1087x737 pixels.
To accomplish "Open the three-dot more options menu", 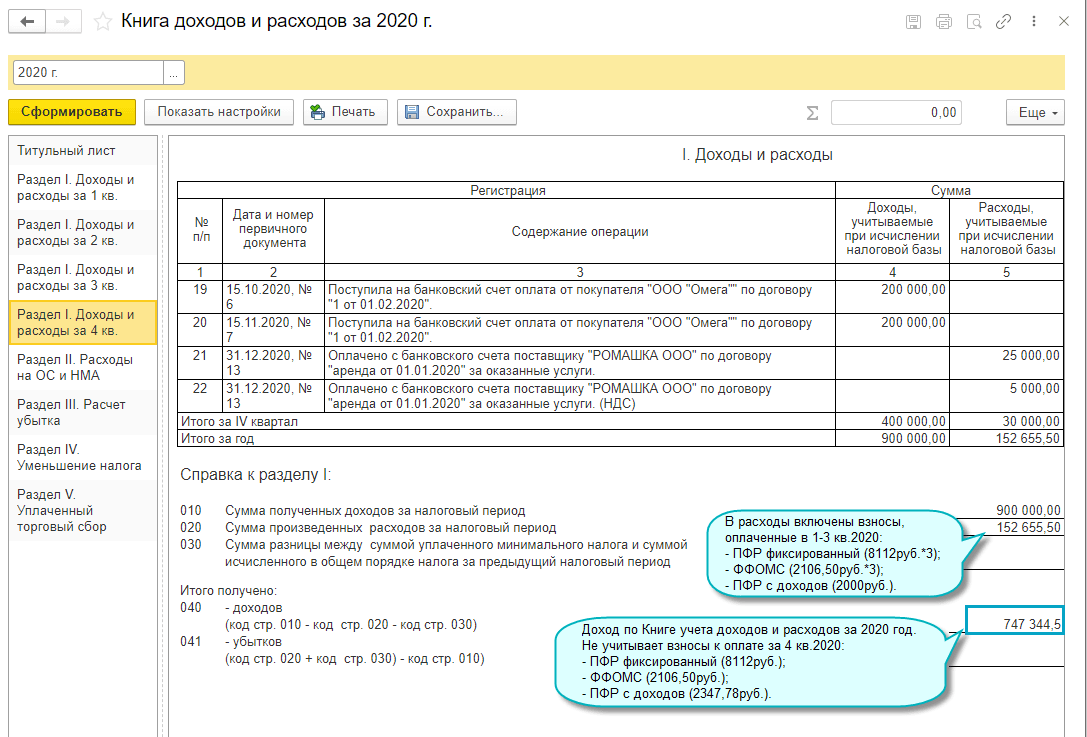I will (1034, 21).
